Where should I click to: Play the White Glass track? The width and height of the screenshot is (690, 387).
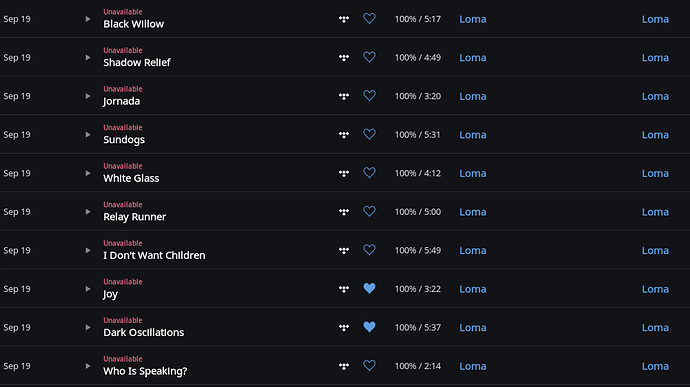coord(88,173)
